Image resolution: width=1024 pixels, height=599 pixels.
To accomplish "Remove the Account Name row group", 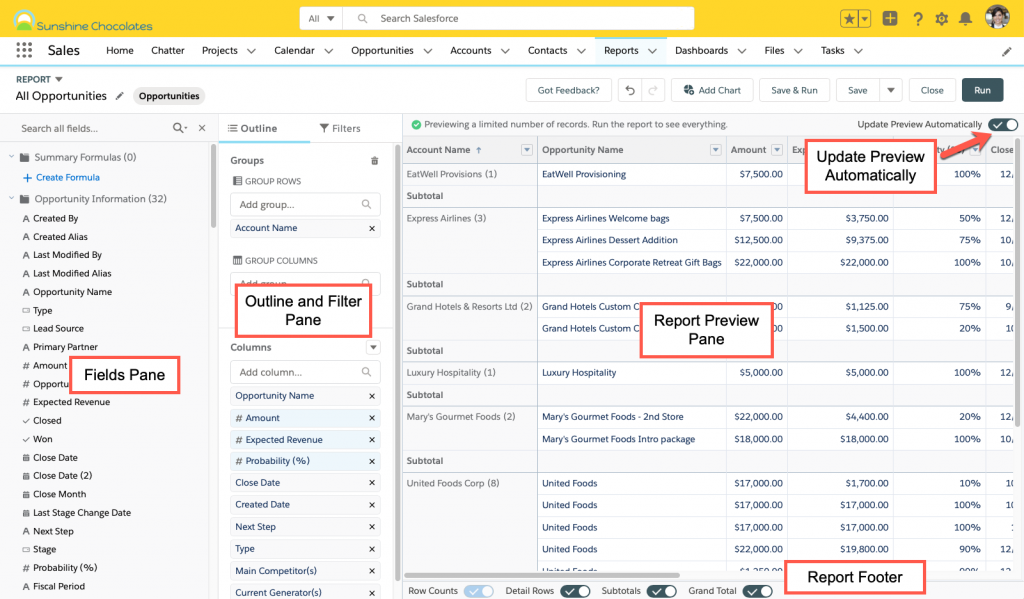I will pyautogui.click(x=372, y=229).
